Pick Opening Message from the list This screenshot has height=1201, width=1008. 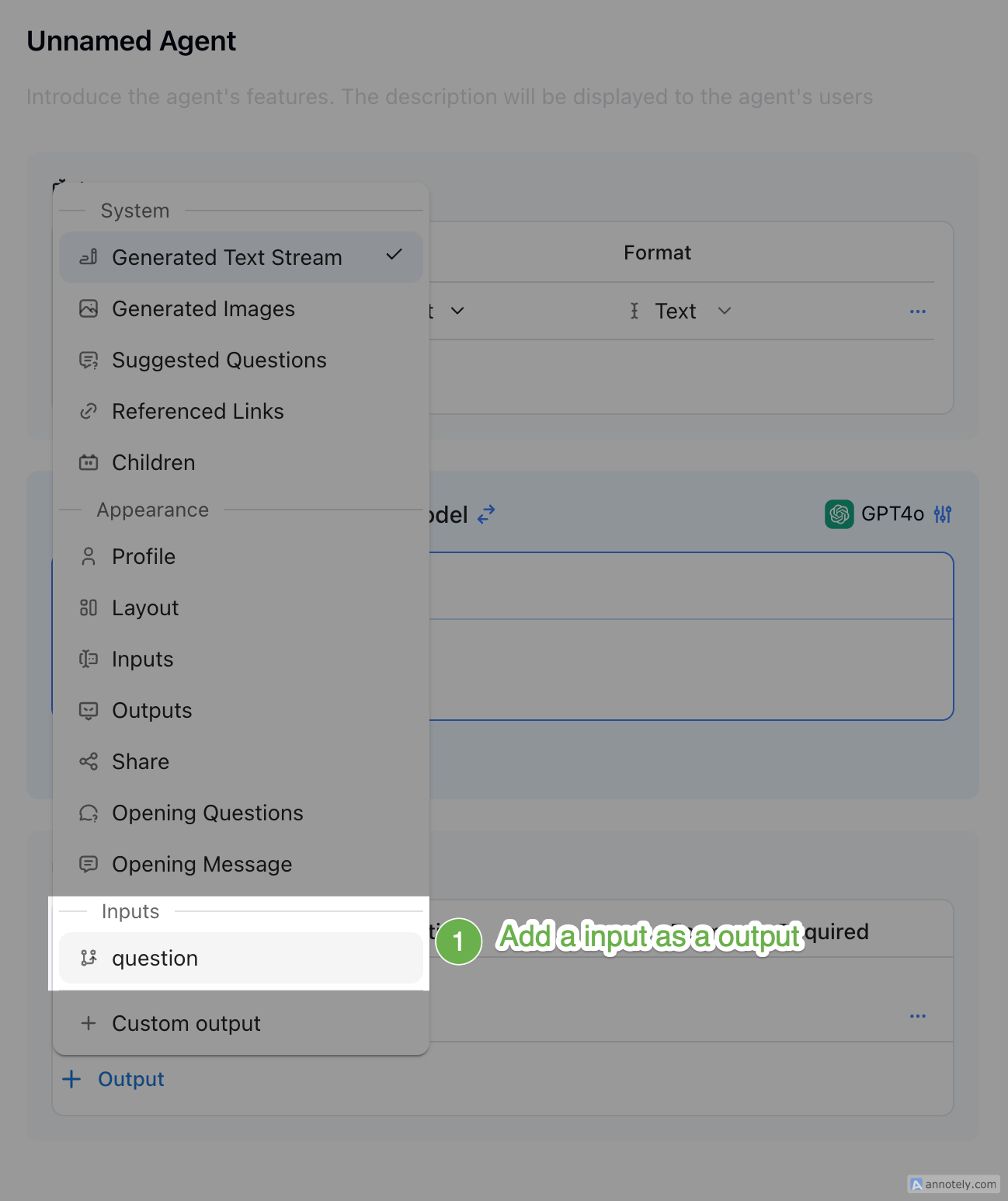tap(202, 865)
